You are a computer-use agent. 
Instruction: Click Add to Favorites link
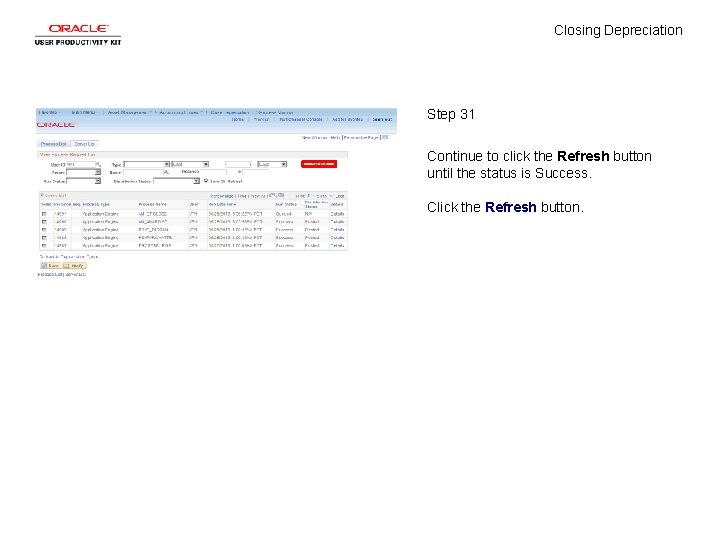[347, 119]
